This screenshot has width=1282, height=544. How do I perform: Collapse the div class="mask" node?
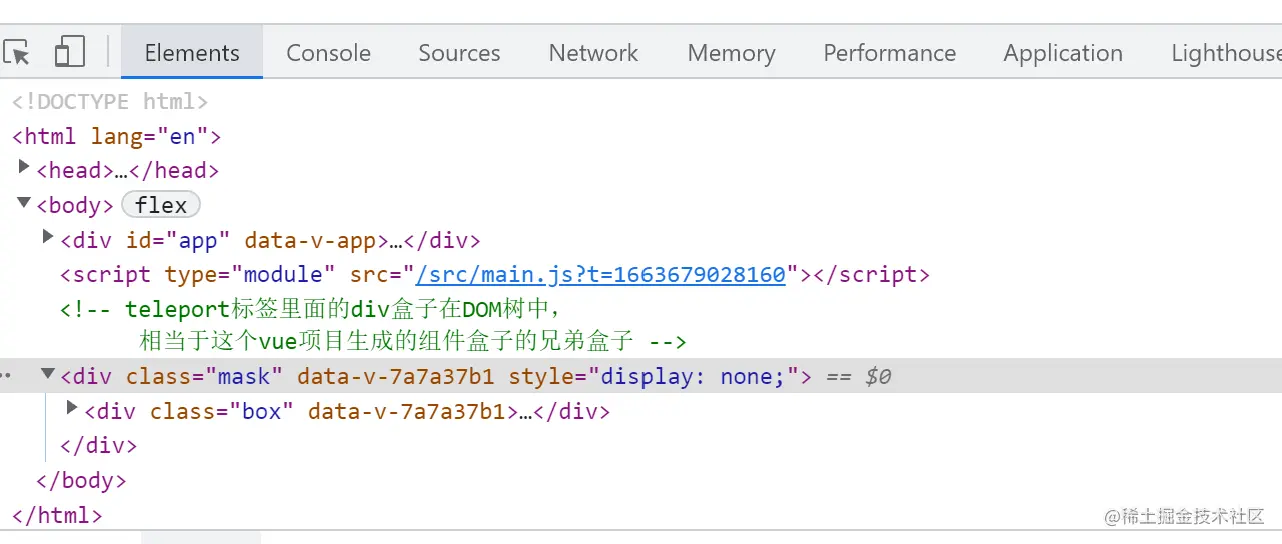(48, 374)
